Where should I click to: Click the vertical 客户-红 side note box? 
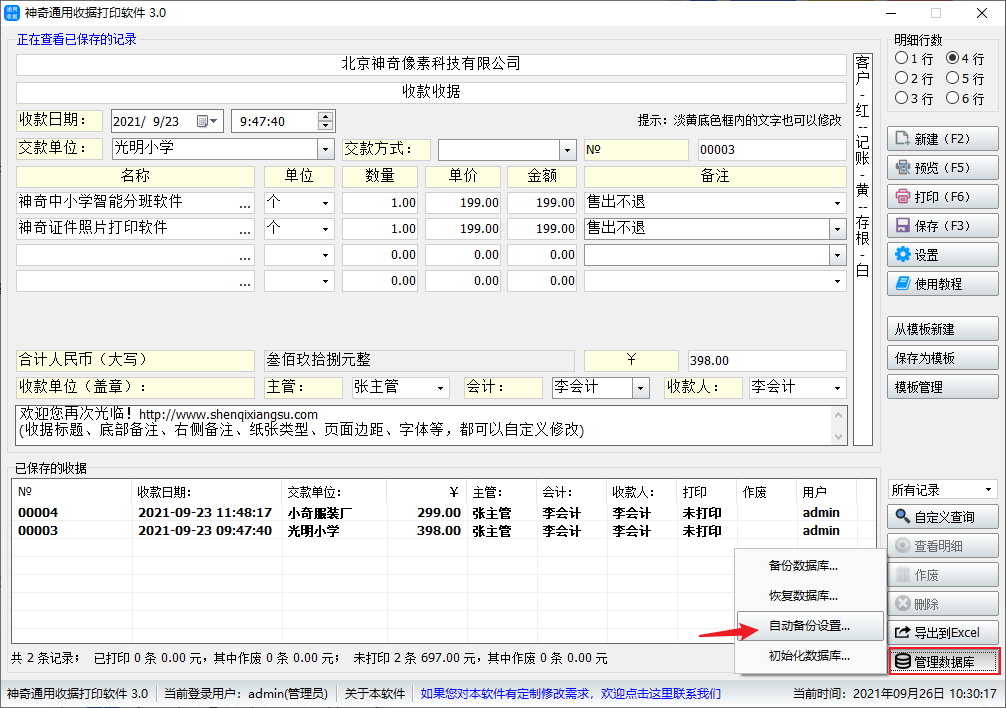tap(863, 249)
